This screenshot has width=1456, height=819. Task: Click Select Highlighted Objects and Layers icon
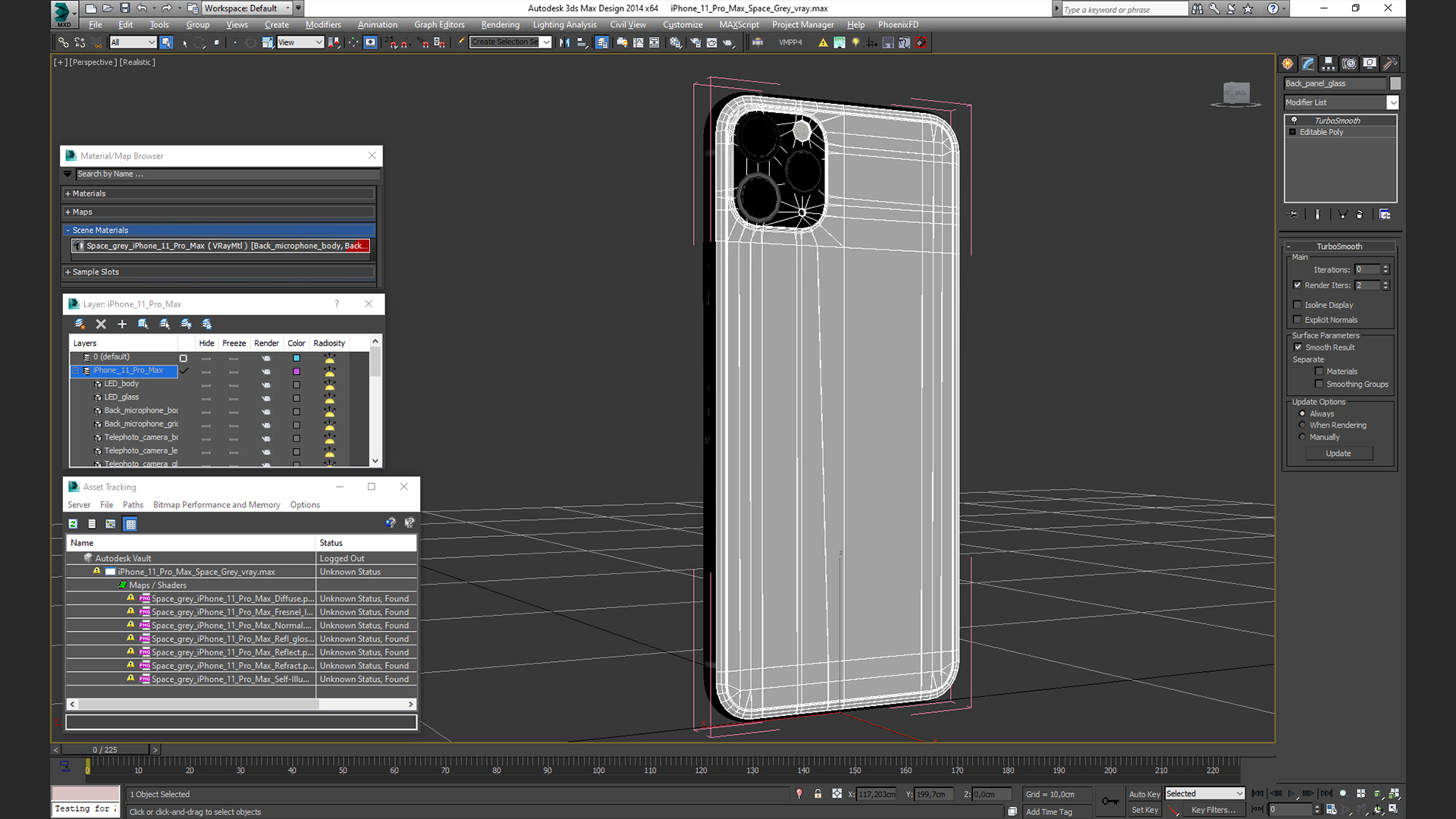[143, 324]
